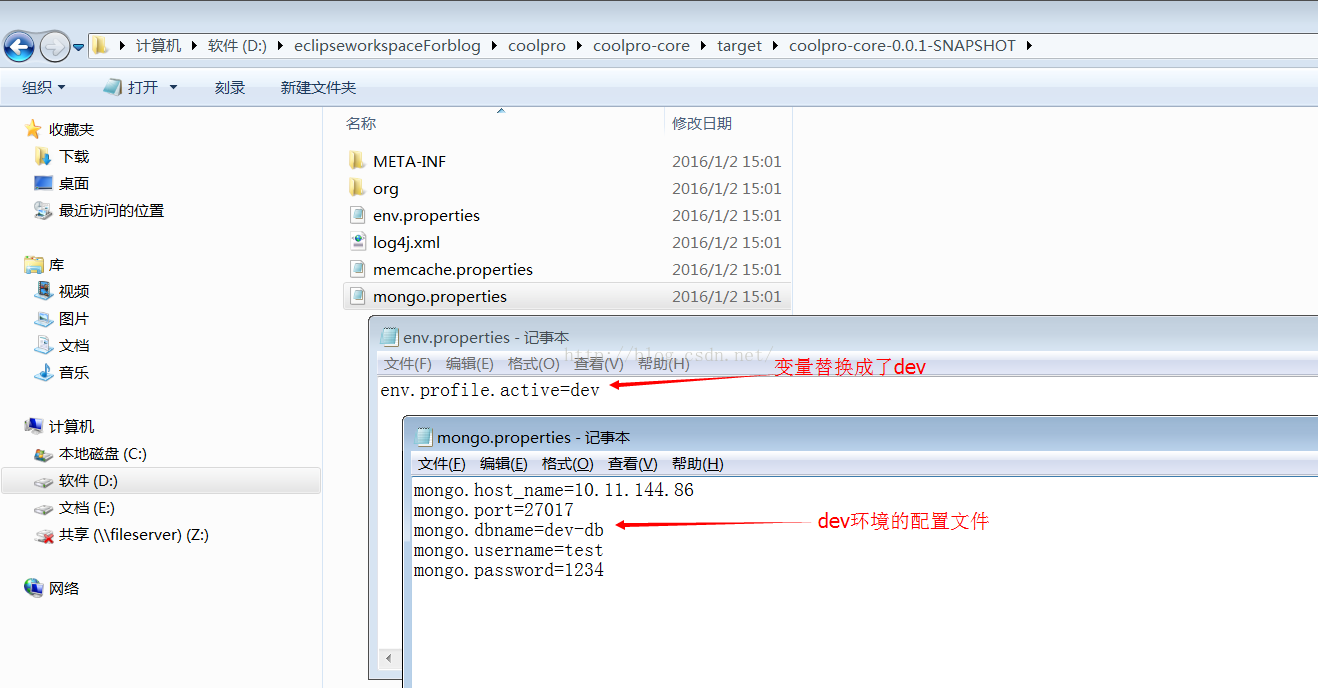
Task: Click the folder icon in address bar
Action: [x=101, y=45]
